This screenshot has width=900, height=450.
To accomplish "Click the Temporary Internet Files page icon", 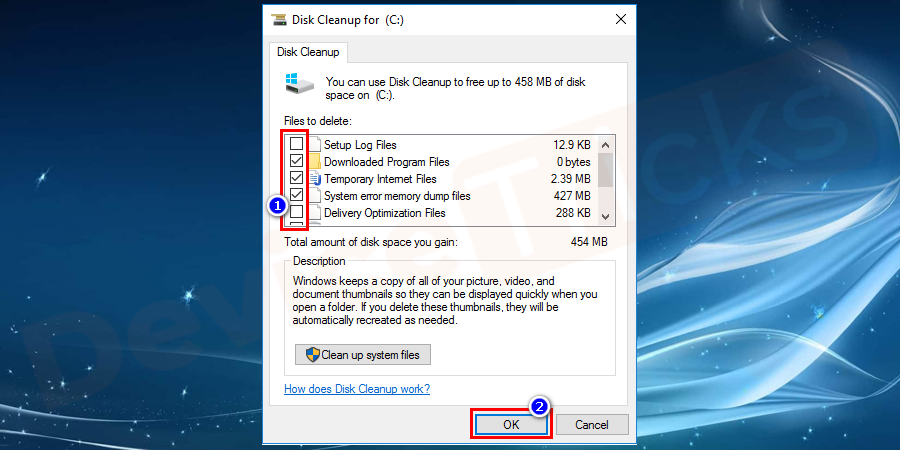I will [x=314, y=179].
